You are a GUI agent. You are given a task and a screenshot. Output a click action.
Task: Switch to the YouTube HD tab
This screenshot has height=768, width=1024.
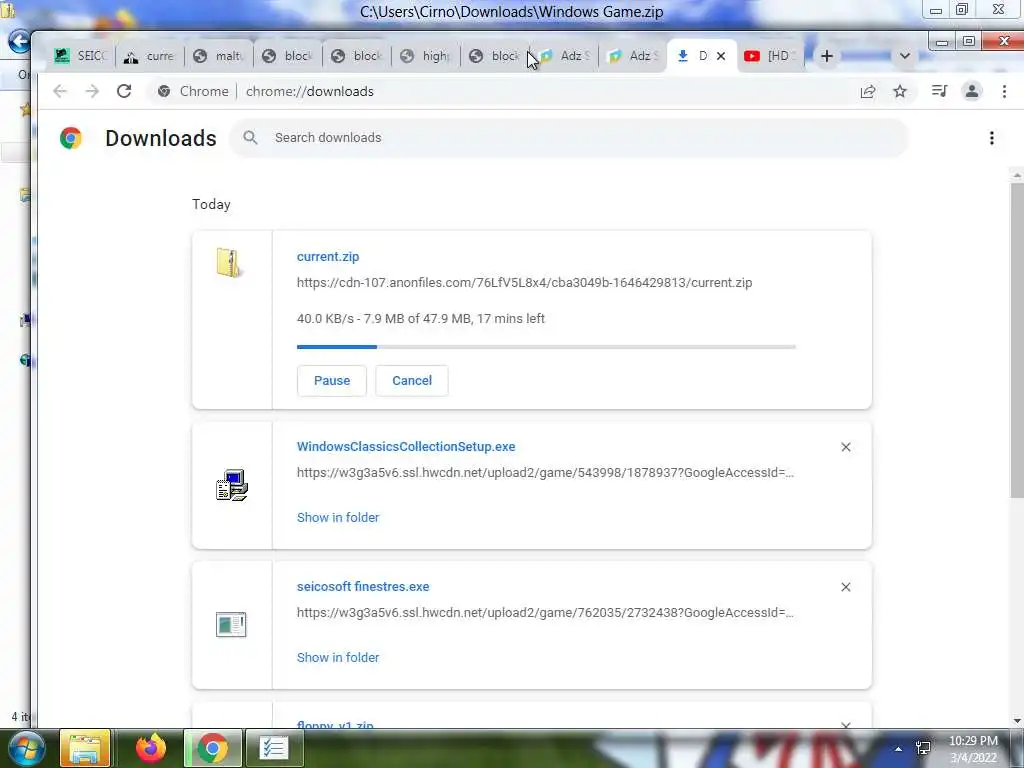(x=771, y=56)
